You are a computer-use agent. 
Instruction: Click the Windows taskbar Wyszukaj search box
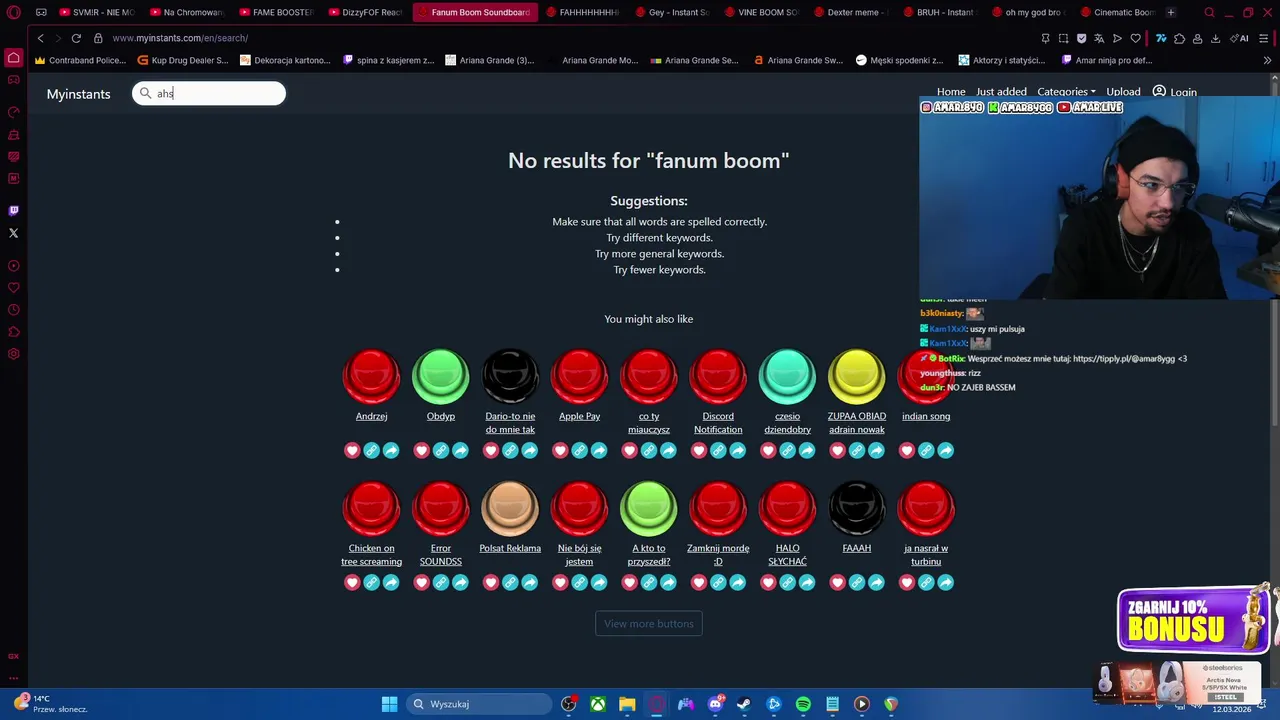tap(478, 704)
